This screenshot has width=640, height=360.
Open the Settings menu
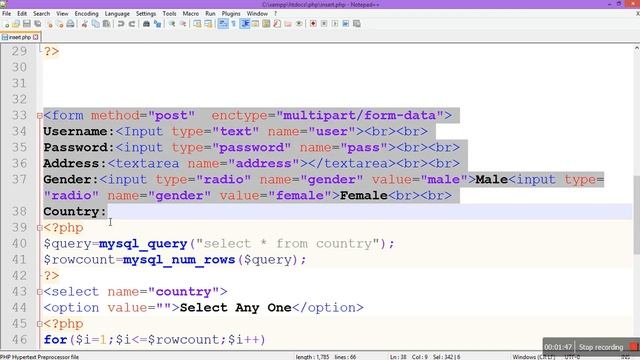pos(146,13)
